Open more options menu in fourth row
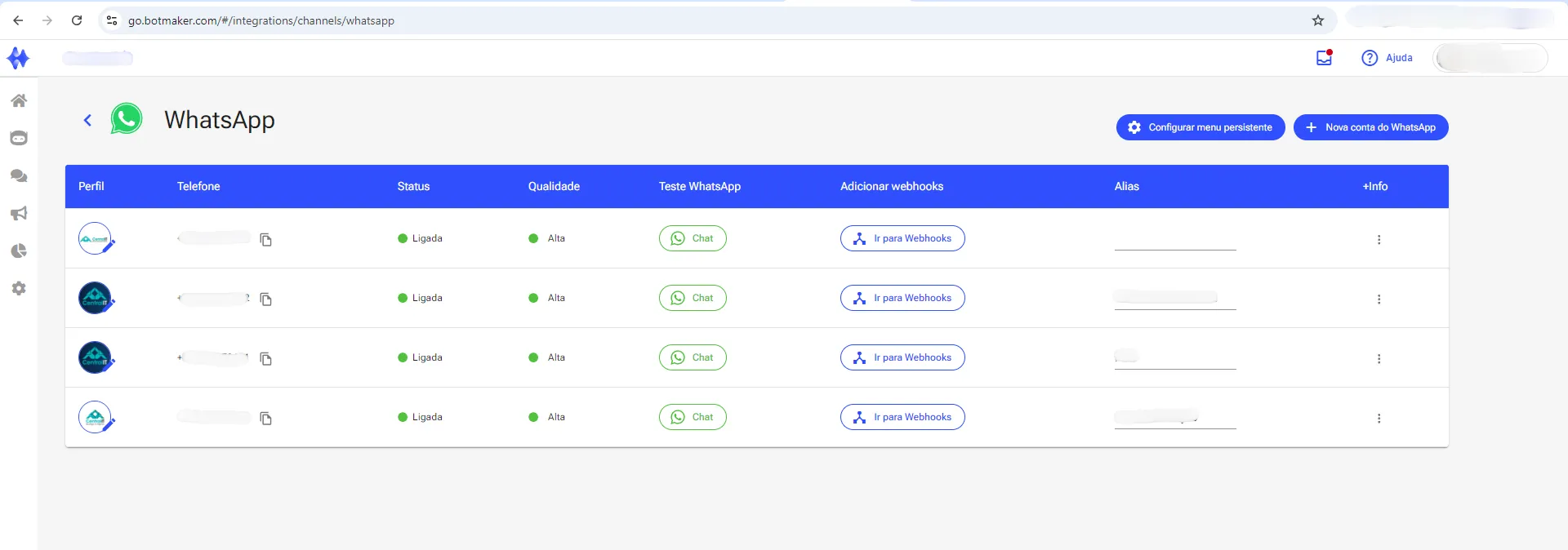The width and height of the screenshot is (1568, 550). click(1379, 418)
